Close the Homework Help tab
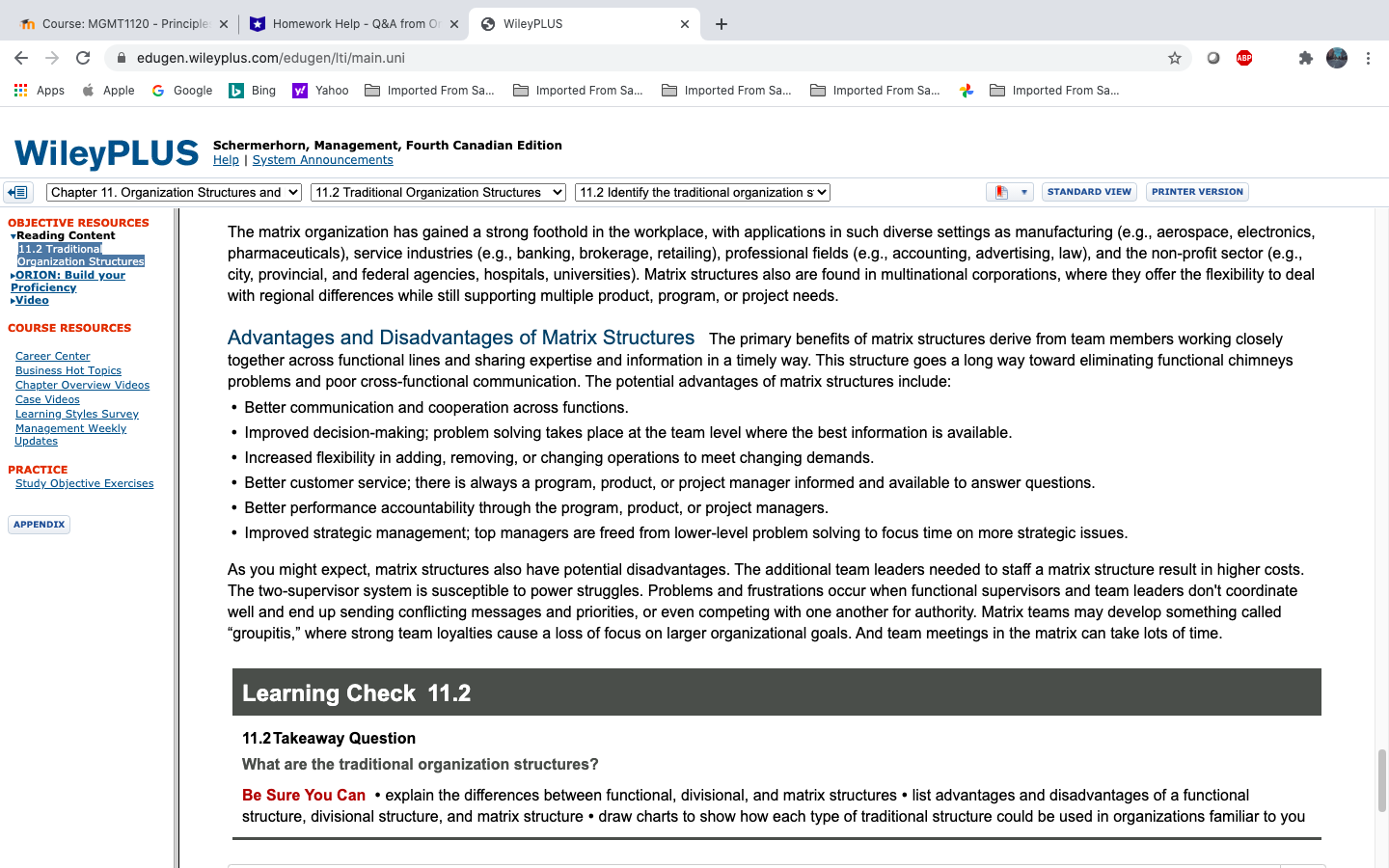The height and width of the screenshot is (868, 1389). click(454, 24)
